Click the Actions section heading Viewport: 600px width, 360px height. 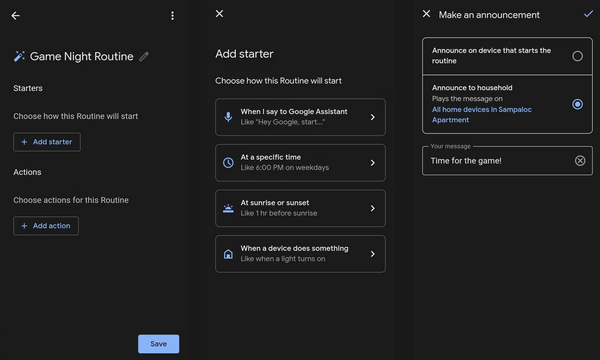click(27, 172)
